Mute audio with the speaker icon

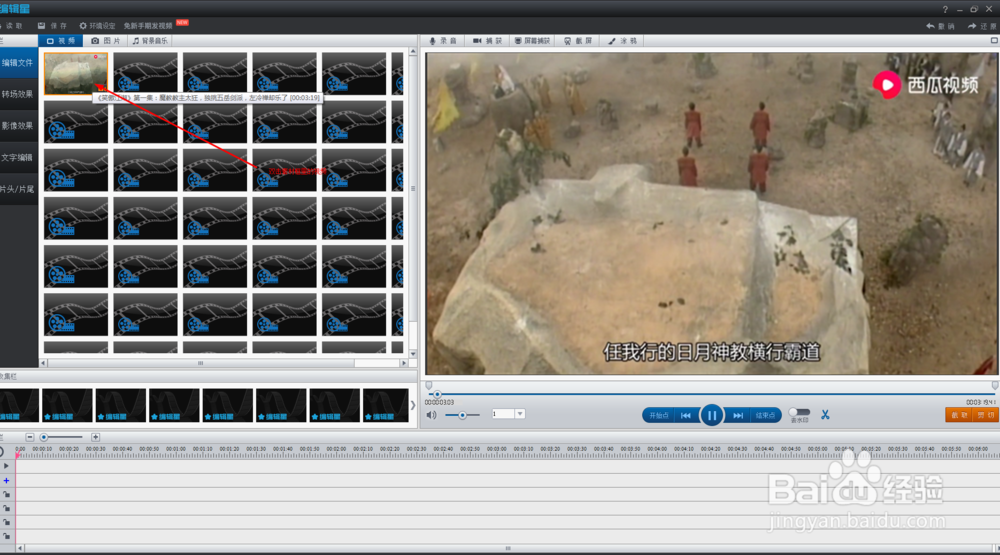point(432,415)
